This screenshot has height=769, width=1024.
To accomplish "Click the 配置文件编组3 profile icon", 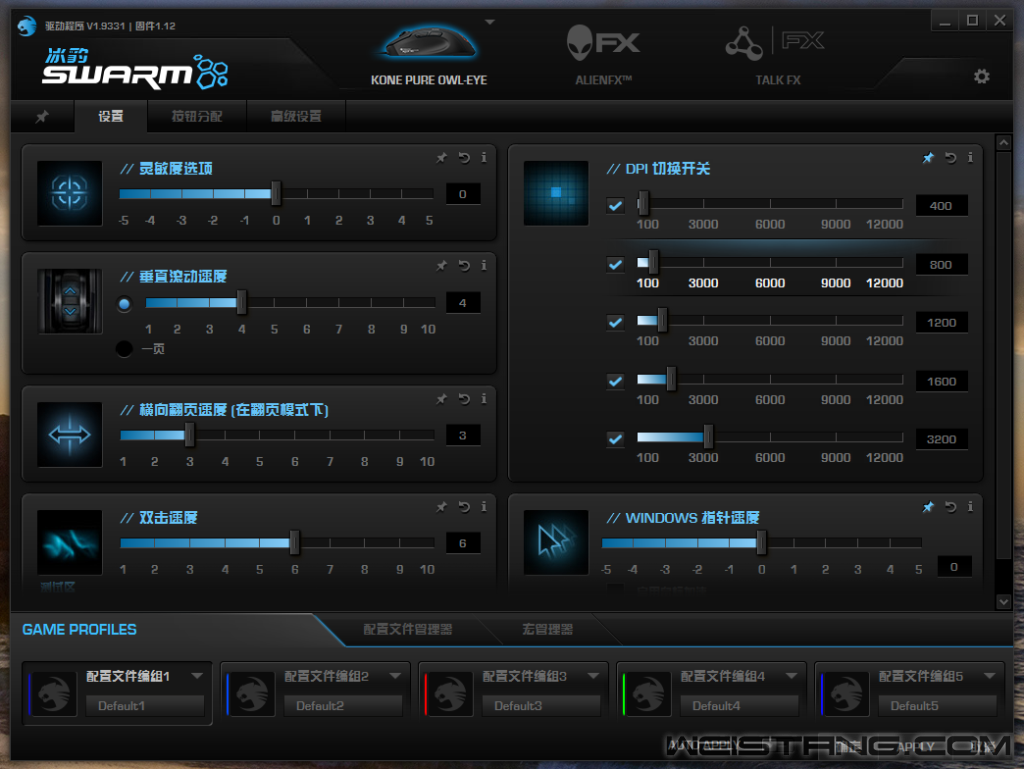I will coord(449,693).
